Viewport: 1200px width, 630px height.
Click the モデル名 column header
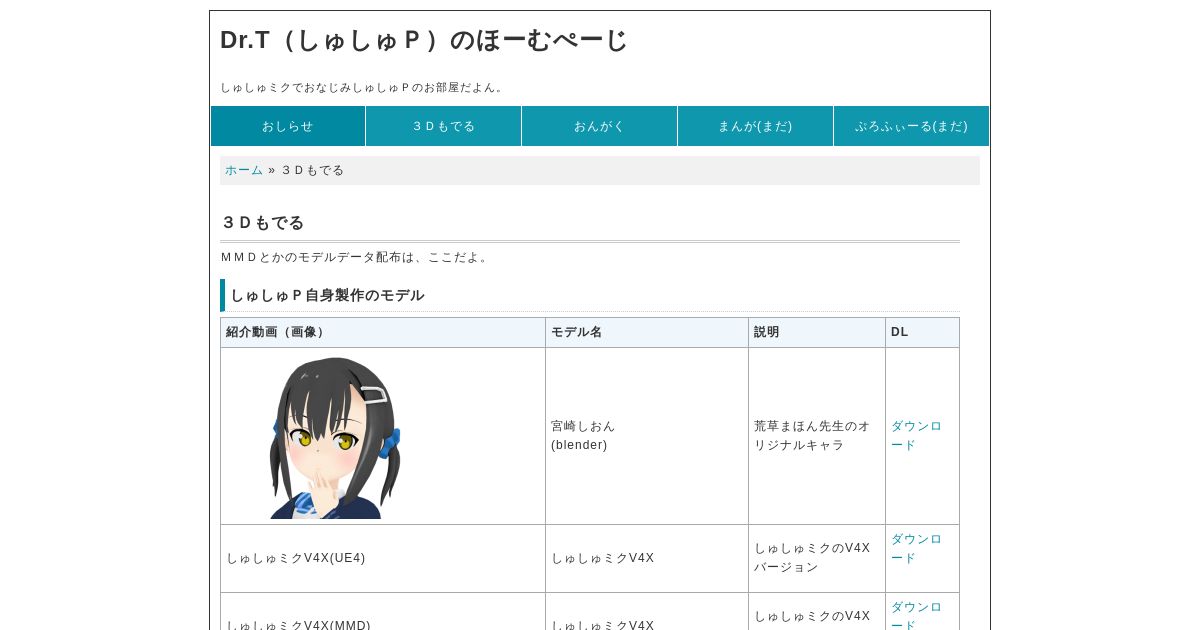[647, 332]
